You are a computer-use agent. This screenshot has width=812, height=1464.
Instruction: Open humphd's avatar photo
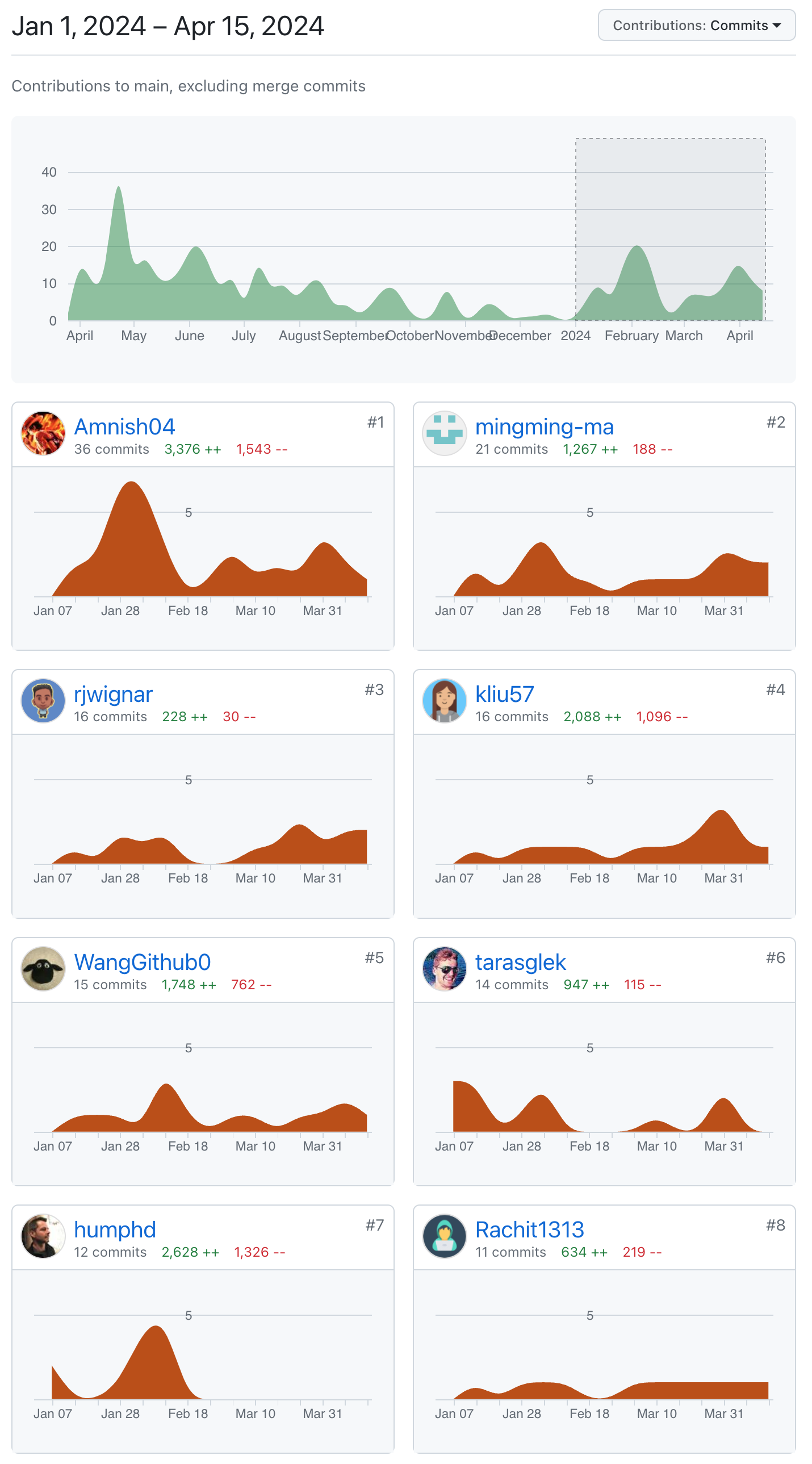[43, 1236]
